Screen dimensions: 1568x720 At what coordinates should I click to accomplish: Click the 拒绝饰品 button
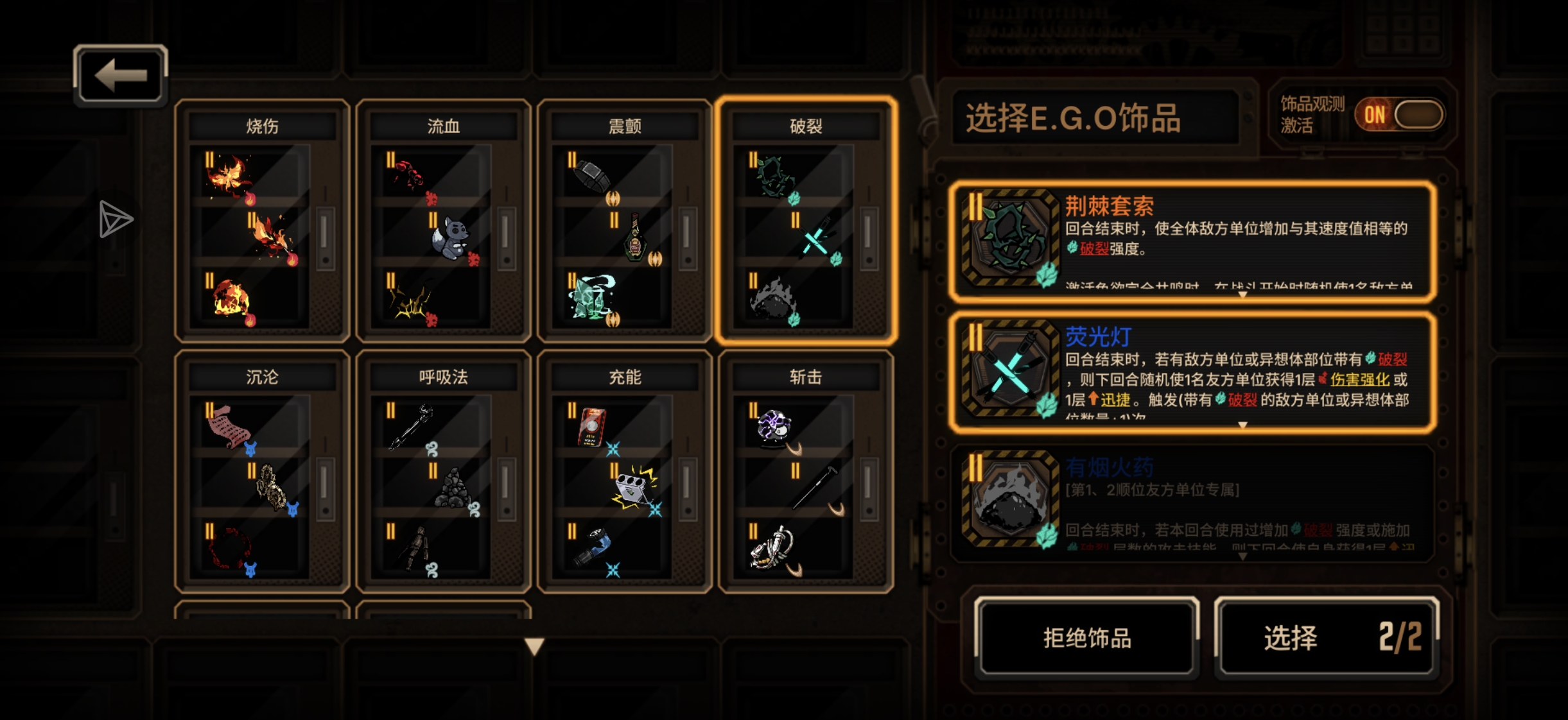coord(1086,638)
